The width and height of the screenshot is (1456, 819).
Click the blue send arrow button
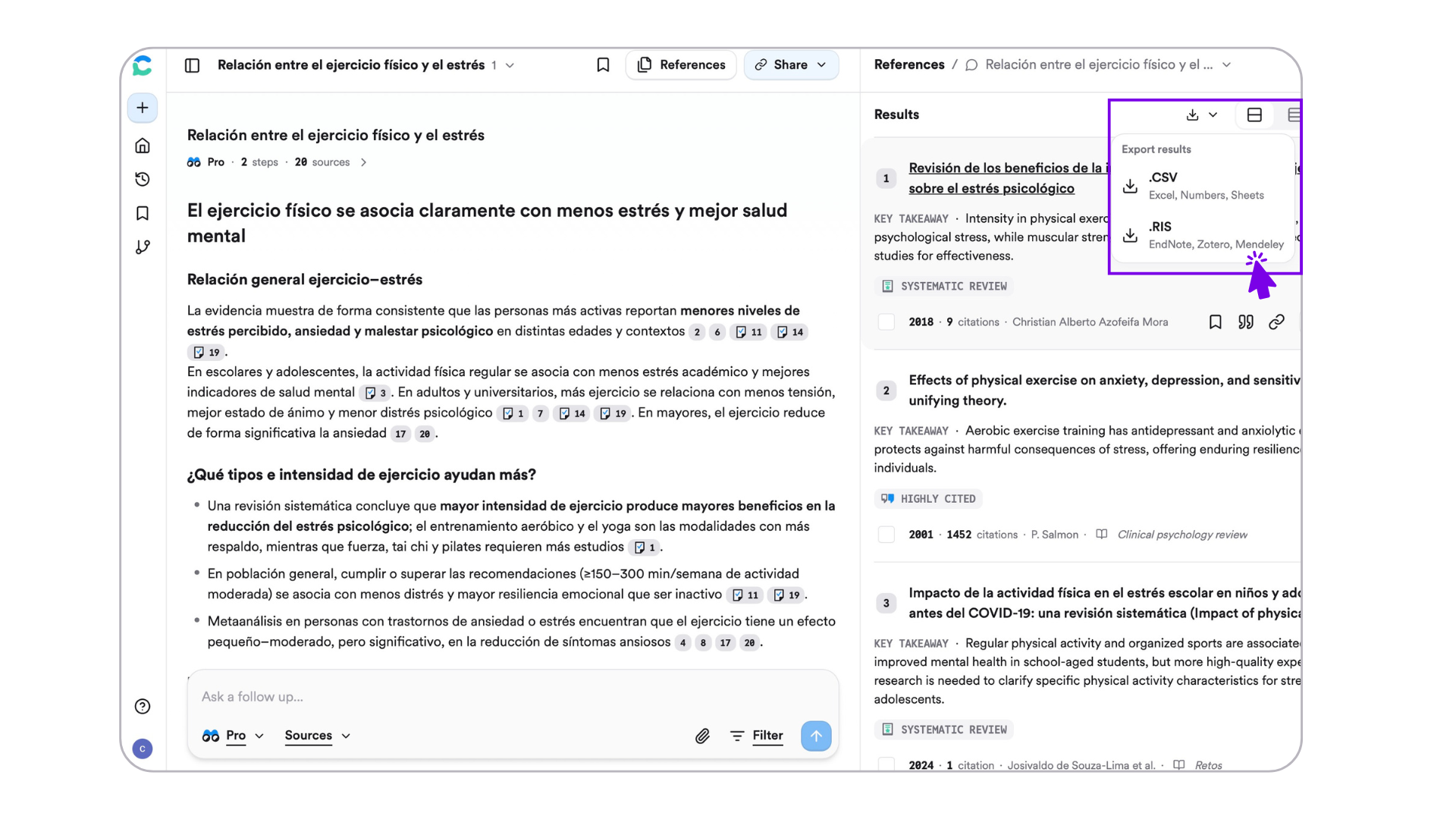[x=816, y=736]
